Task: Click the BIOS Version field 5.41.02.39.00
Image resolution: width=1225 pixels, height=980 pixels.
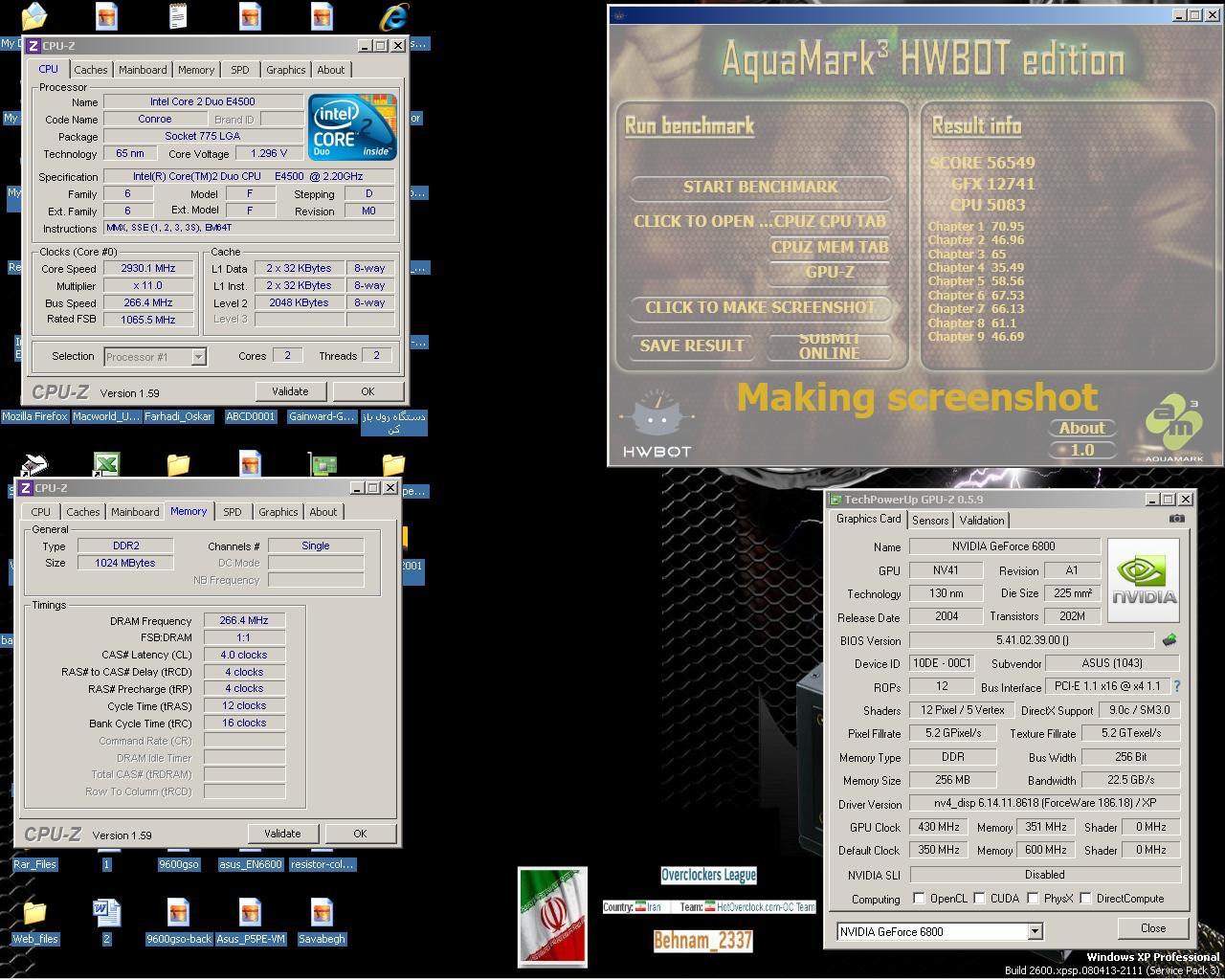Action: point(1032,640)
